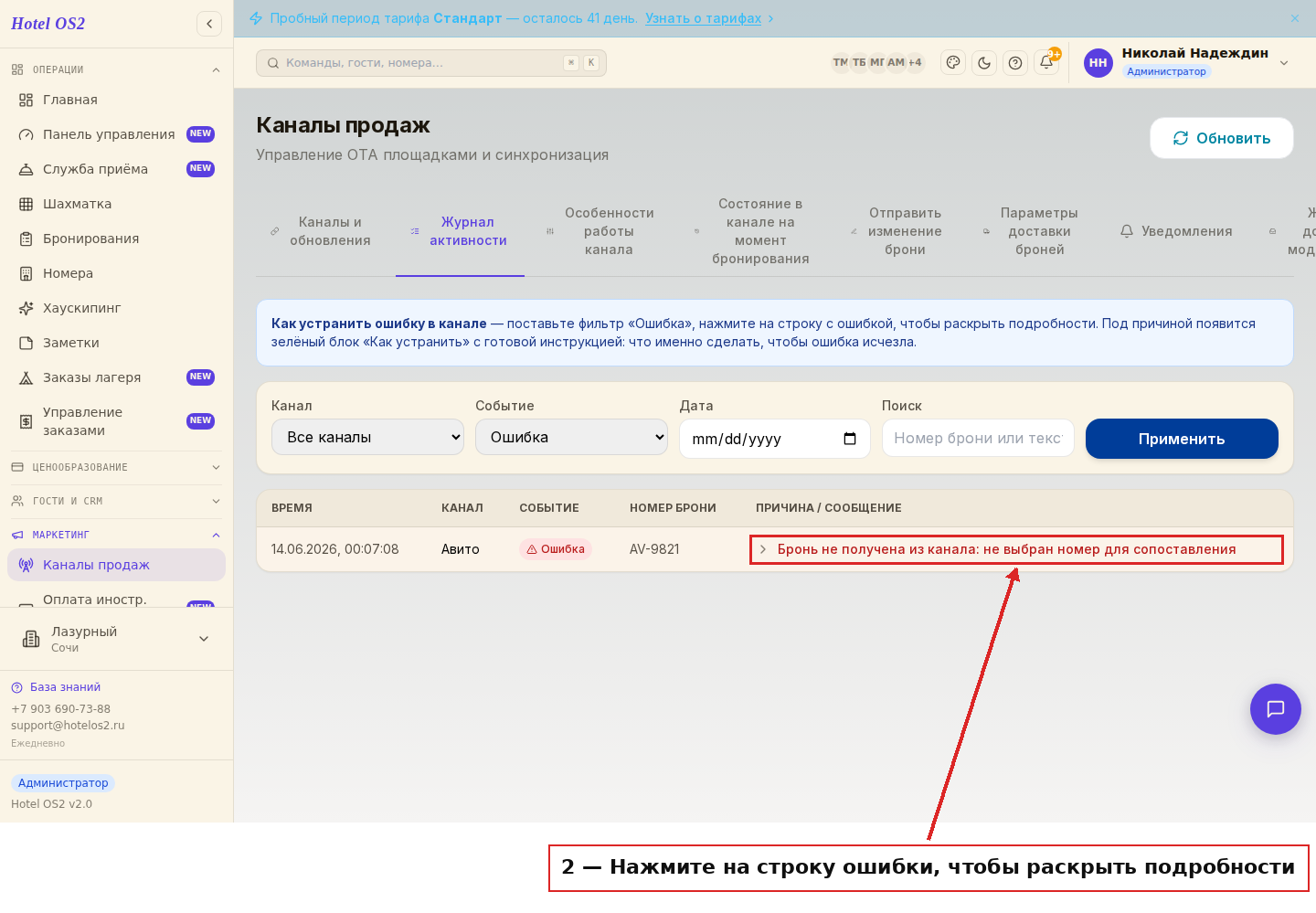Image resolution: width=1316 pixels, height=913 pixels.
Task: Select Каналы продаж in sidebar
Action: click(x=116, y=565)
